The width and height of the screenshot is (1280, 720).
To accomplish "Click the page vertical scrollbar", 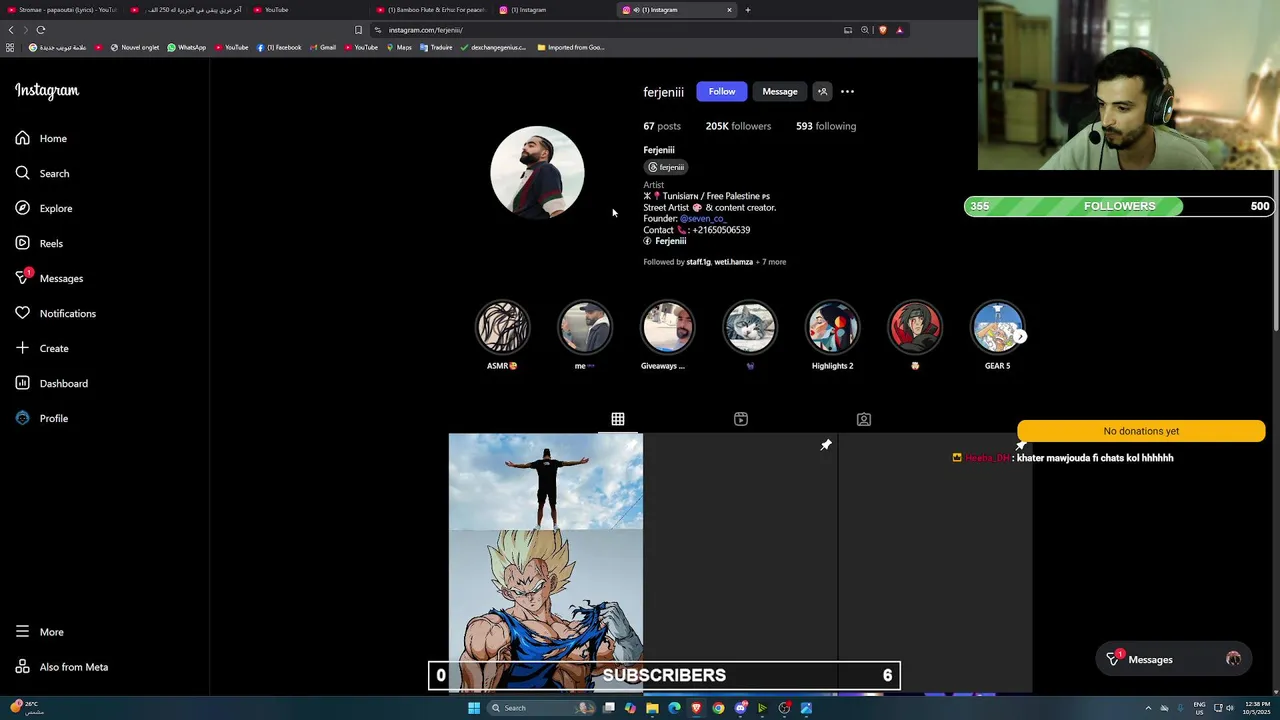I will click(x=1275, y=250).
